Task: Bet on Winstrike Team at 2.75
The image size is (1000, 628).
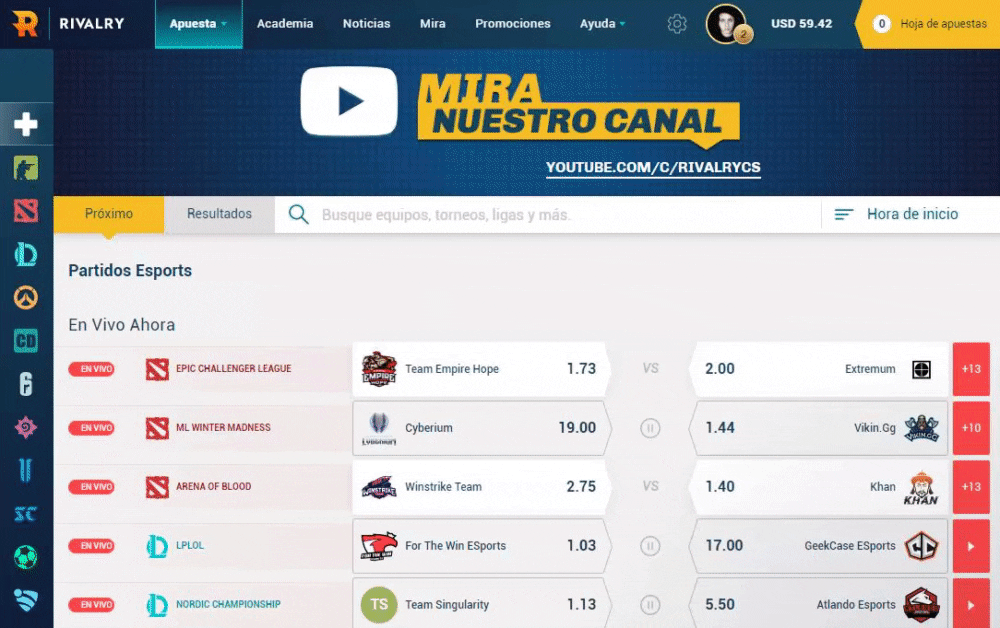Action: [482, 487]
